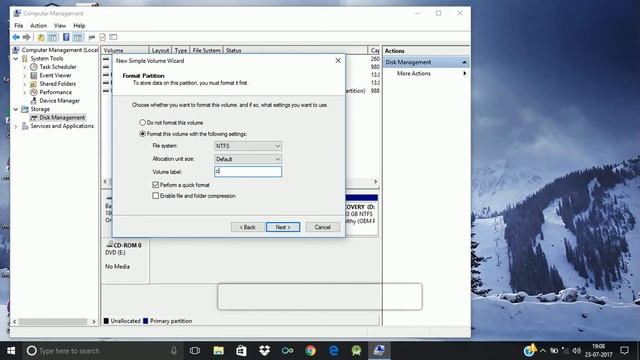Click the Performance gauge icon

tap(34, 92)
